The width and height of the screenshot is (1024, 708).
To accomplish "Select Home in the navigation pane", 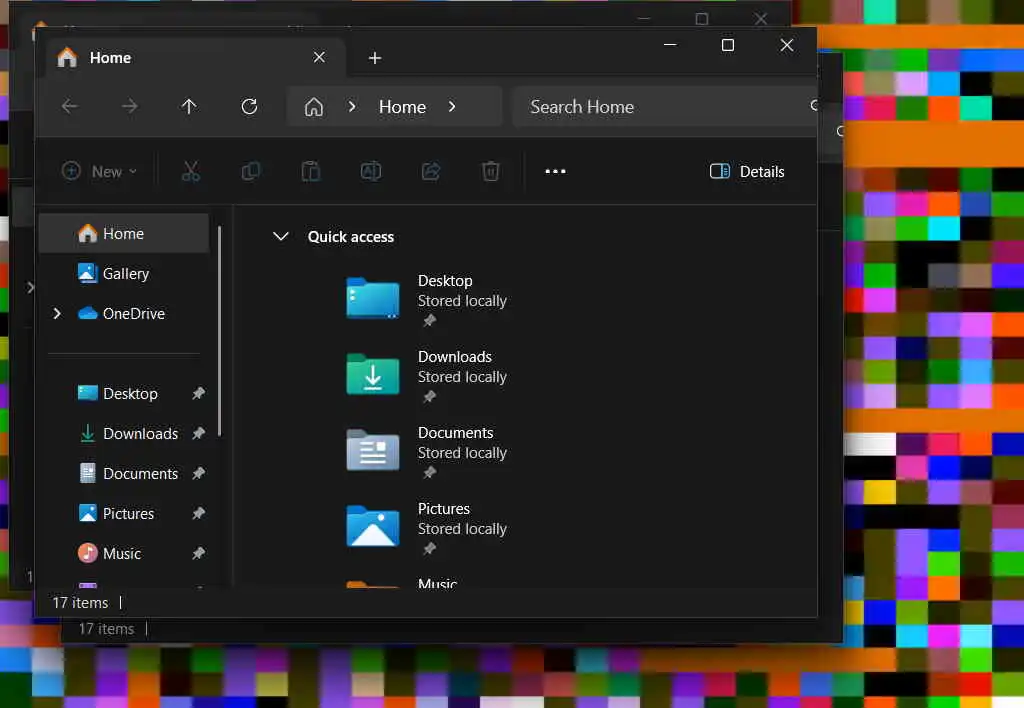I will pyautogui.click(x=124, y=233).
